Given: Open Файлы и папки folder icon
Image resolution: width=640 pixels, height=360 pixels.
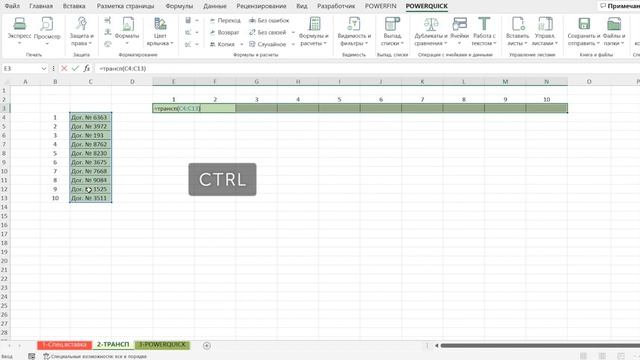Looking at the screenshot, I should pos(613,24).
